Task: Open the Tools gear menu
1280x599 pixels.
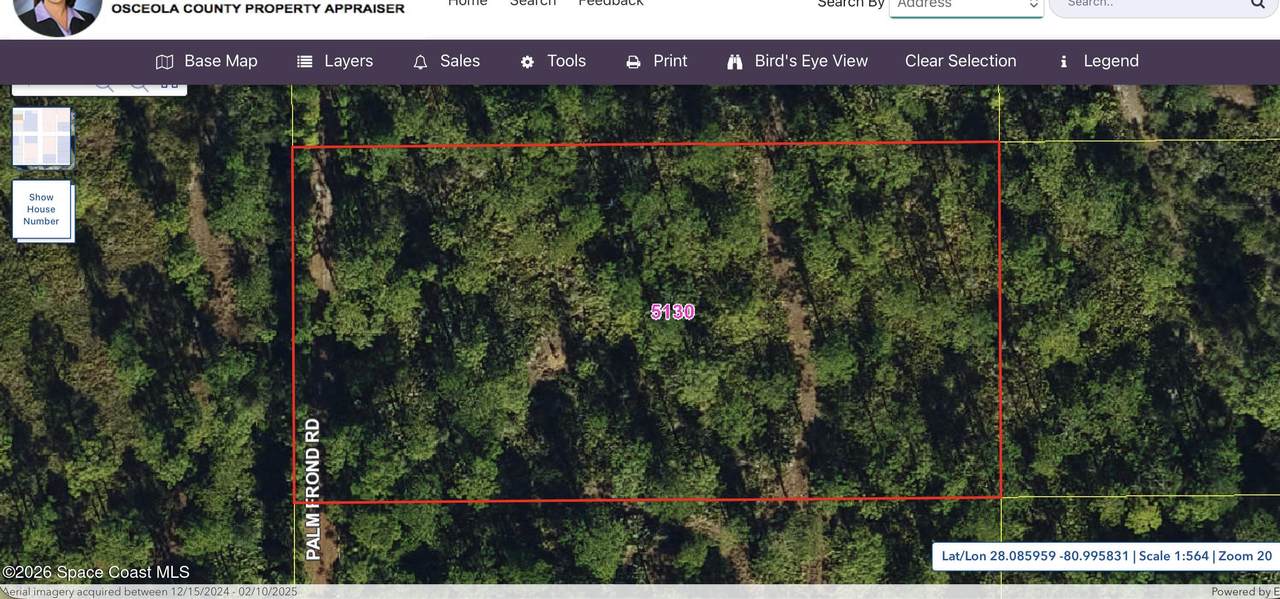Action: (553, 61)
